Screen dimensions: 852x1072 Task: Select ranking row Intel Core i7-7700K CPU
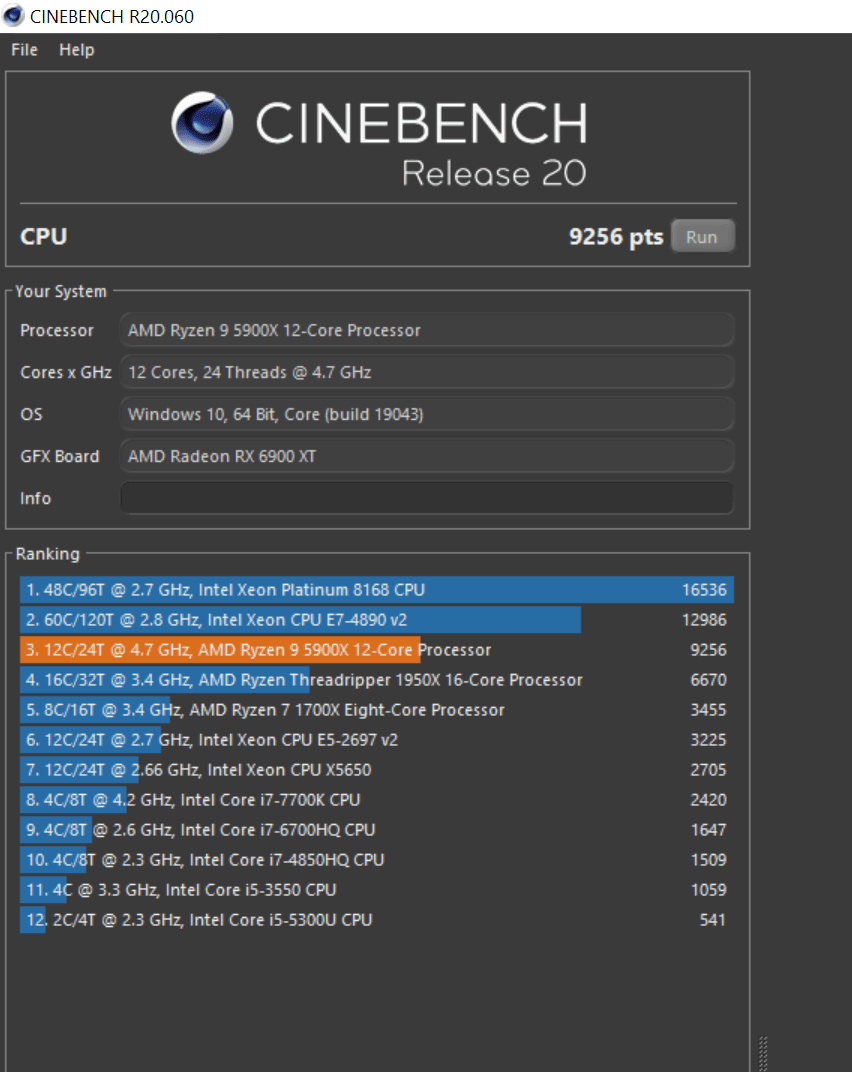pyautogui.click(x=377, y=801)
